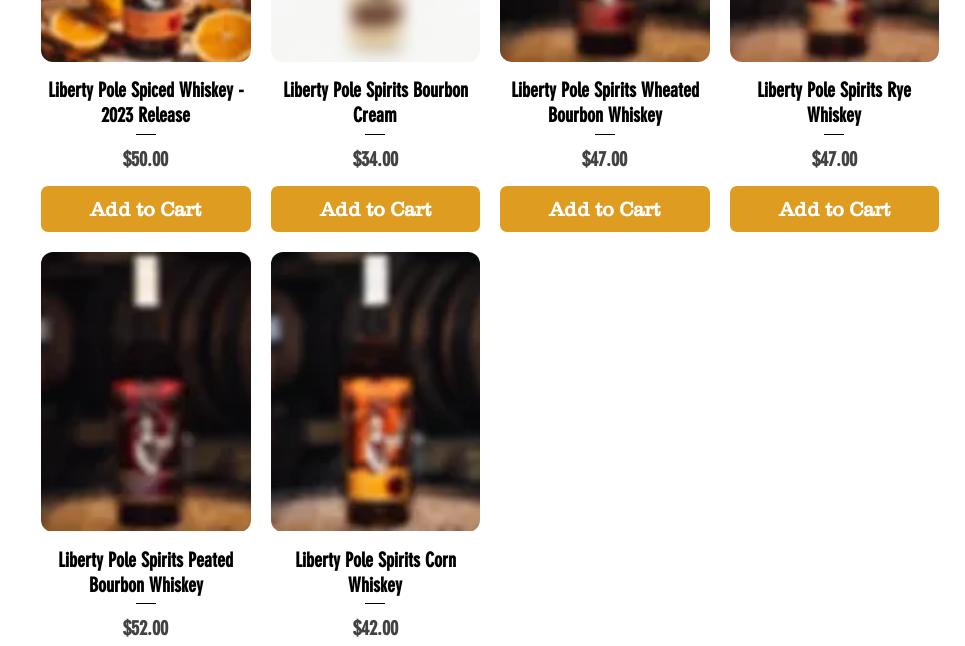View the Corn Whiskey bottle image
Viewport: 965px width, 646px height.
pos(375,391)
